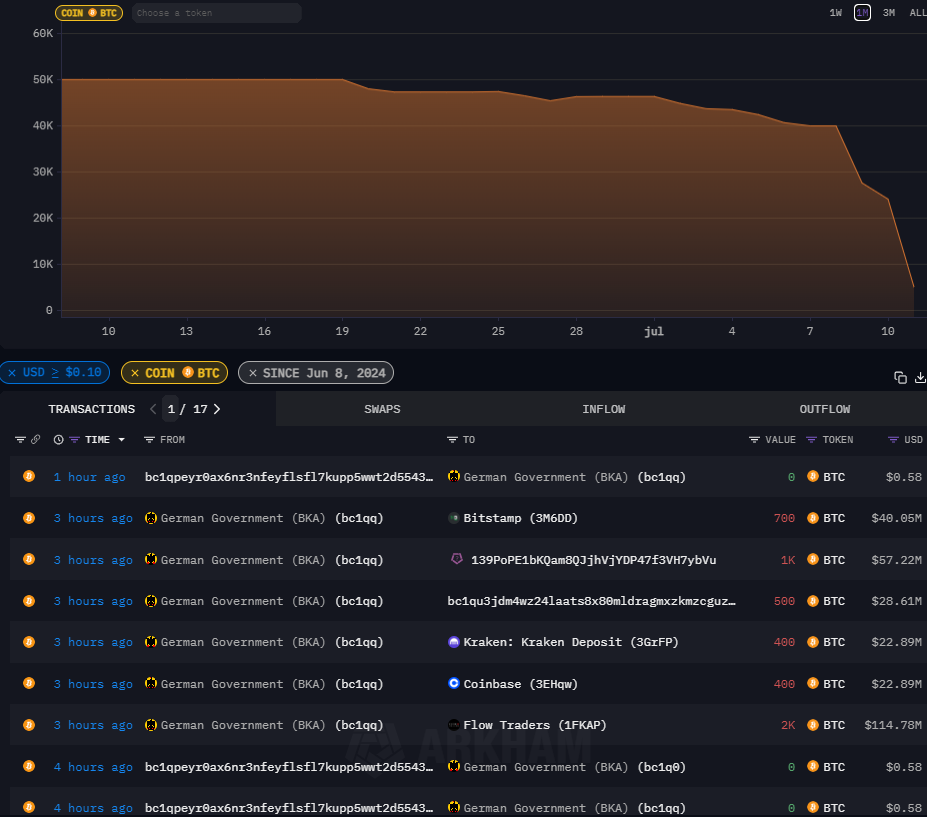927x817 pixels.
Task: Click the TO column filter icon
Action: (x=453, y=439)
